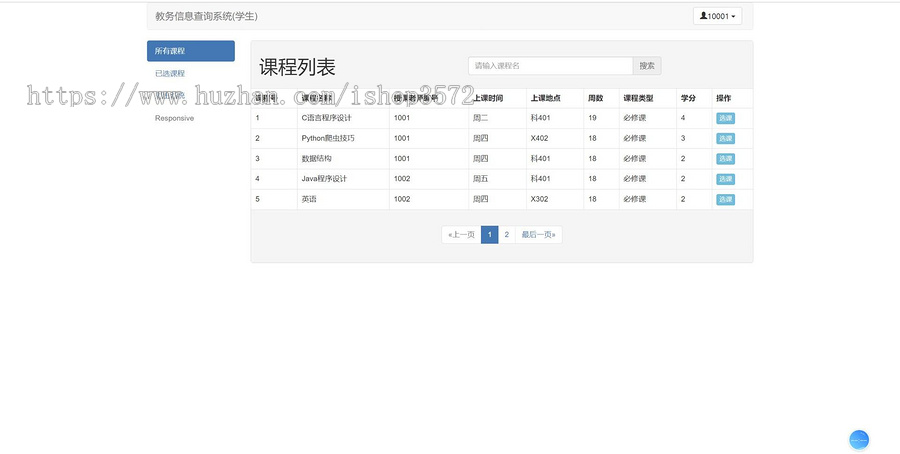Jump to 最后一页» in pagination

point(538,234)
